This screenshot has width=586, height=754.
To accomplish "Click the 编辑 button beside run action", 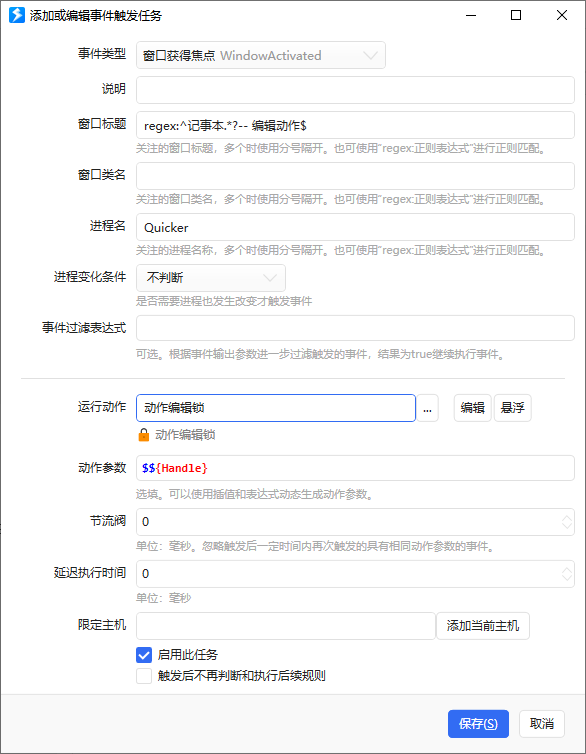I will [473, 408].
